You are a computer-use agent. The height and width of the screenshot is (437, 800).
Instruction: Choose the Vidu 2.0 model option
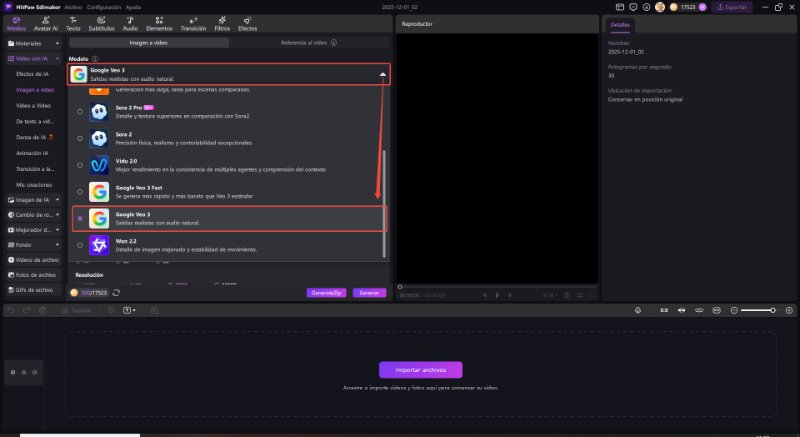[x=80, y=165]
